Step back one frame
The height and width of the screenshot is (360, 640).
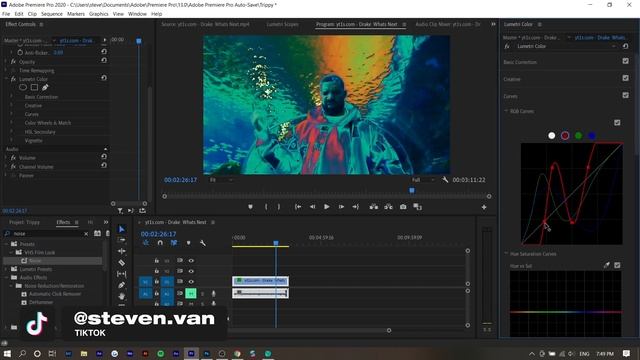tap(312, 207)
